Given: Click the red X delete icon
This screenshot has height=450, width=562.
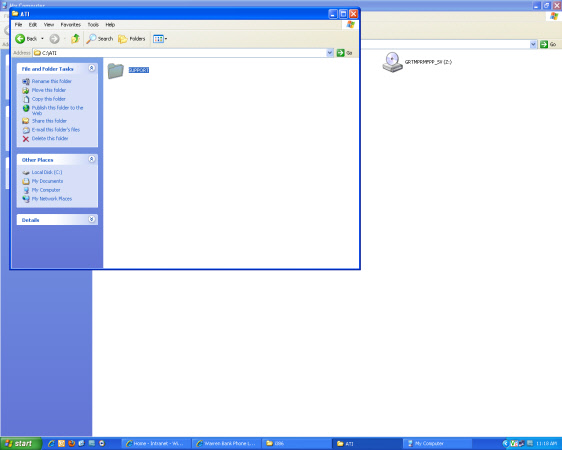Looking at the screenshot, I should point(26,139).
